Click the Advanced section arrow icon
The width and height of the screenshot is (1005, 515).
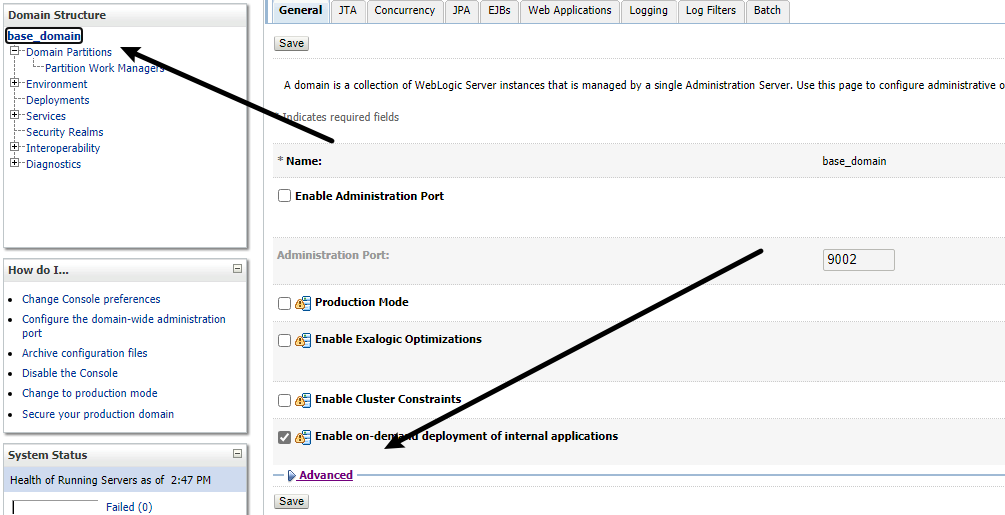pyautogui.click(x=292, y=475)
